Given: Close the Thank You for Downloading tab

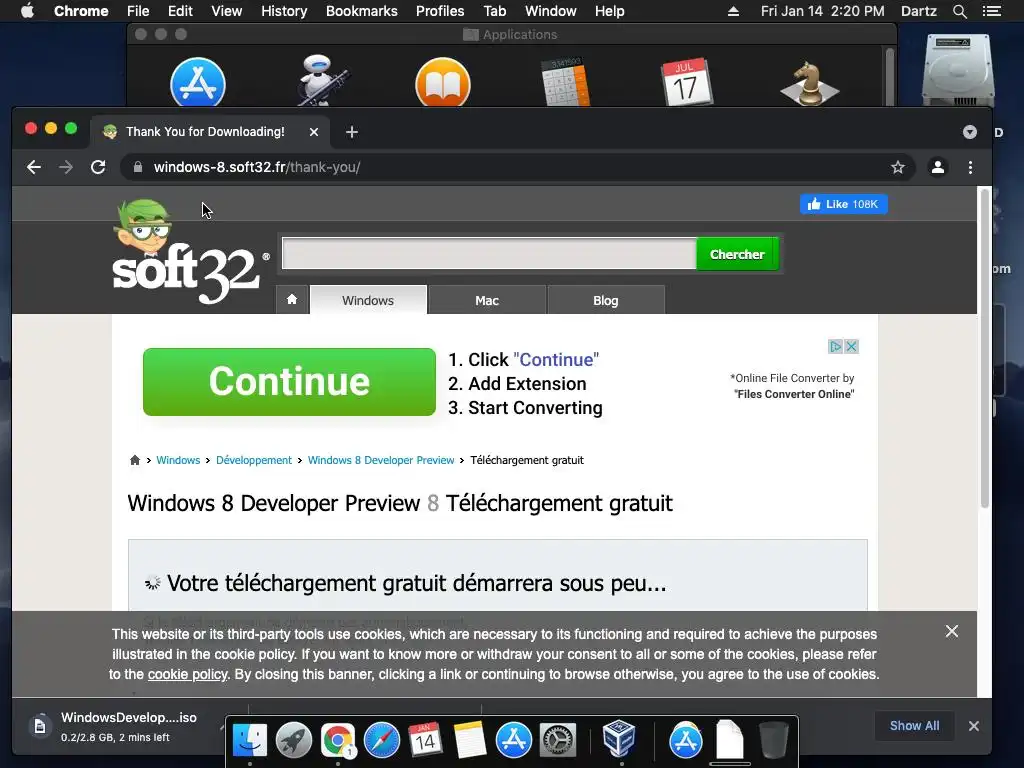Looking at the screenshot, I should point(314,132).
